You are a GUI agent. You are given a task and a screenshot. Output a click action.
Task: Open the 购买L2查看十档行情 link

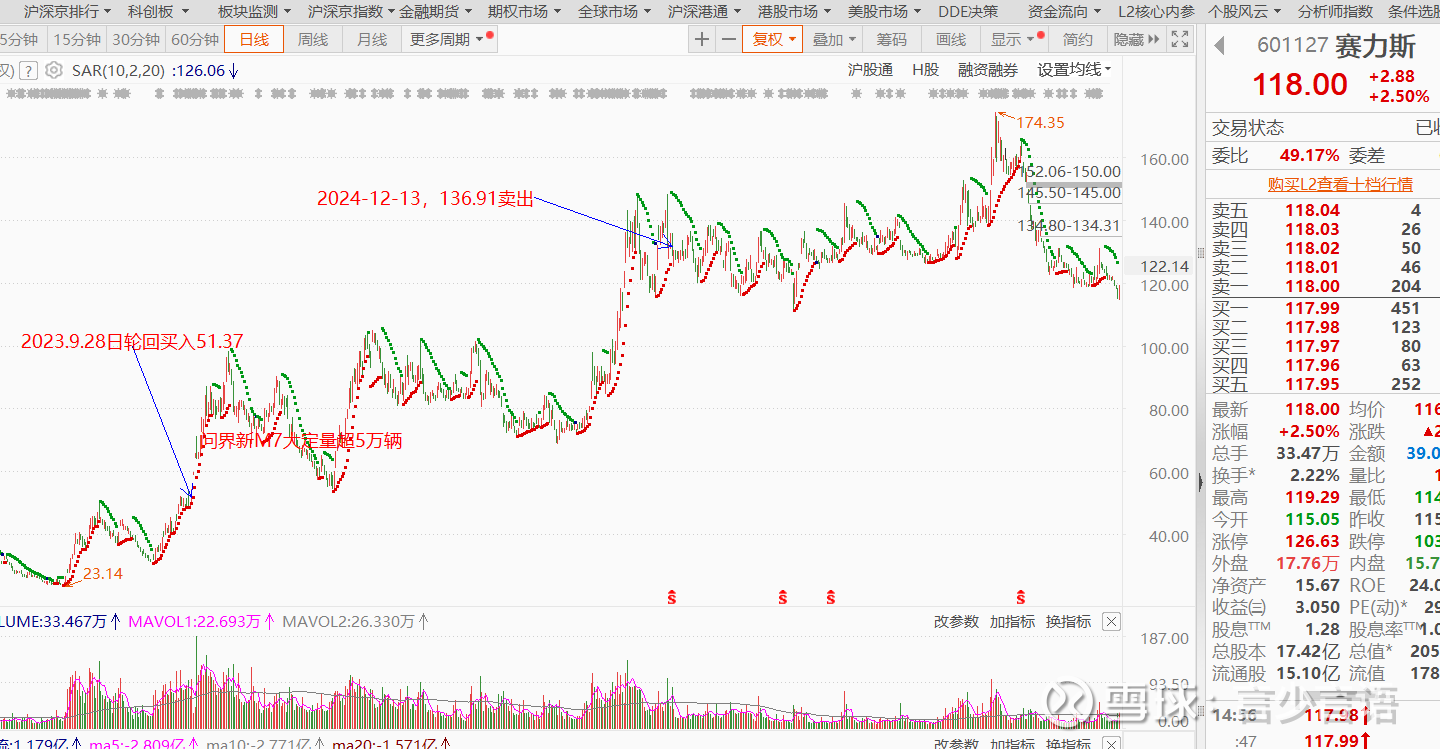1340,184
